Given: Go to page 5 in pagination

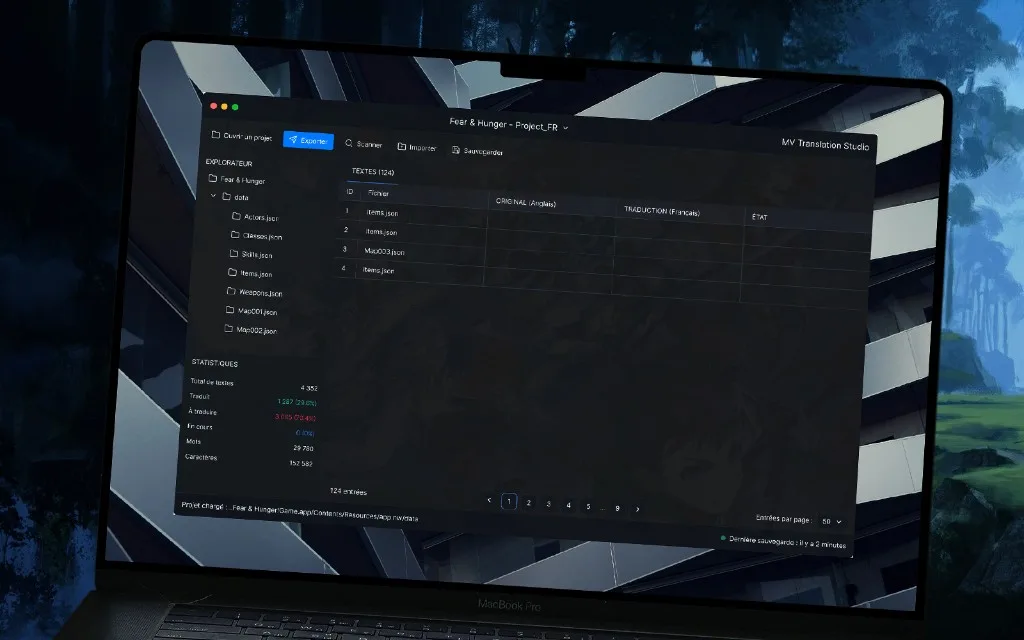Looking at the screenshot, I should 588,507.
